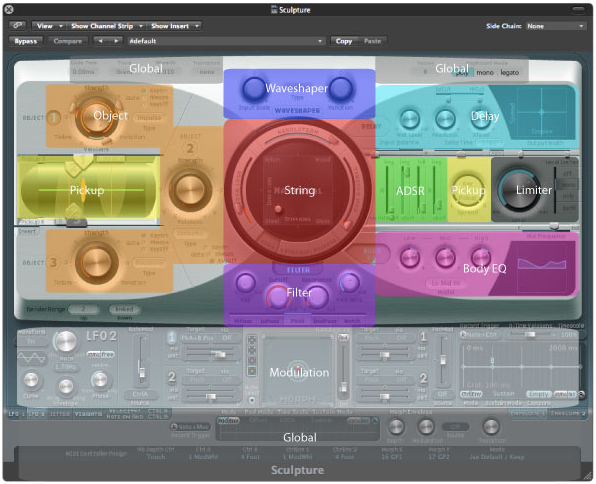Screen dimensions: 596x484
Task: Click the link chain icon in toolbar
Action: pos(17,25)
